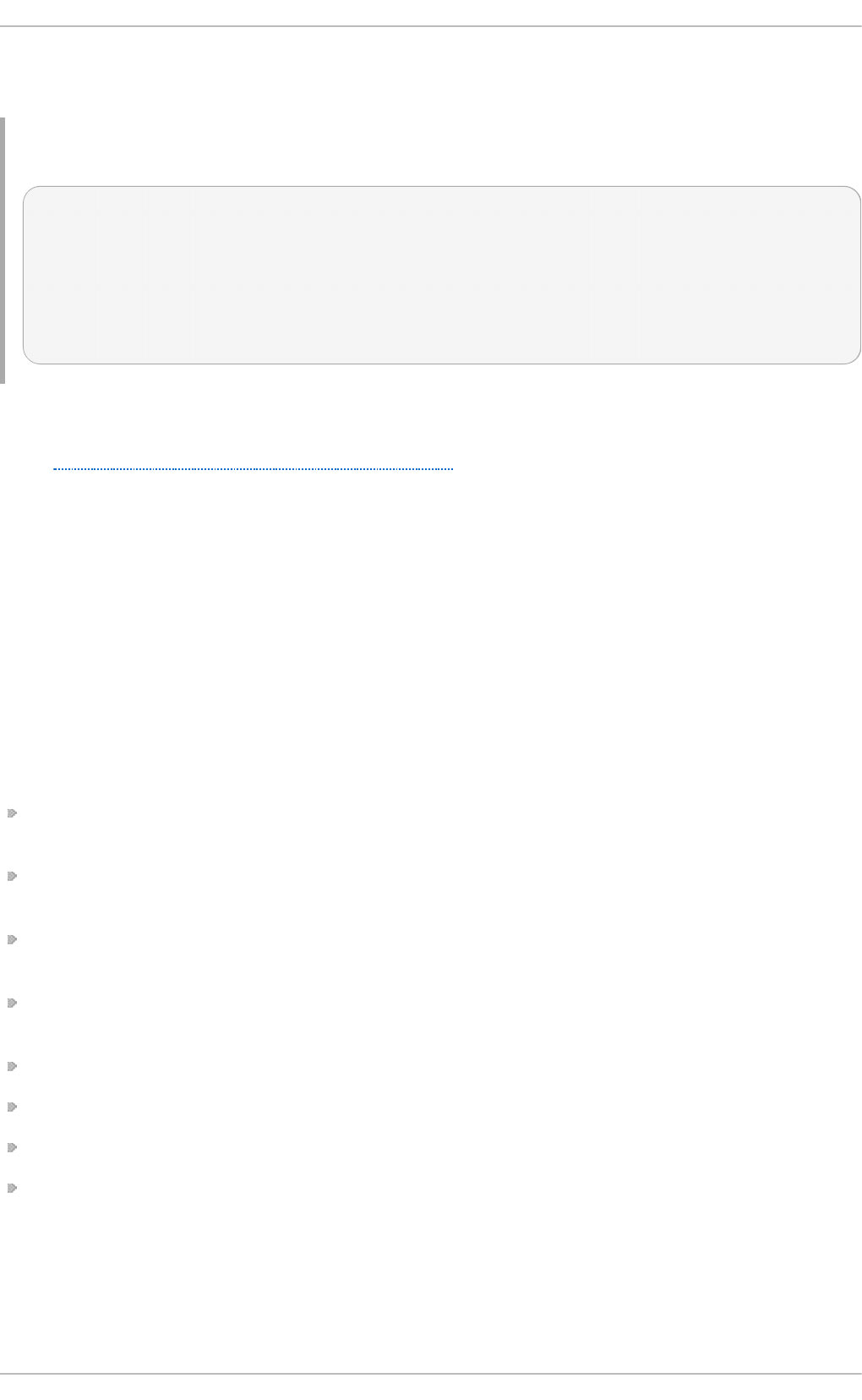The image size is (862, 1400).
Task: Select the last arrow bullet in list
Action: [x=12, y=1189]
